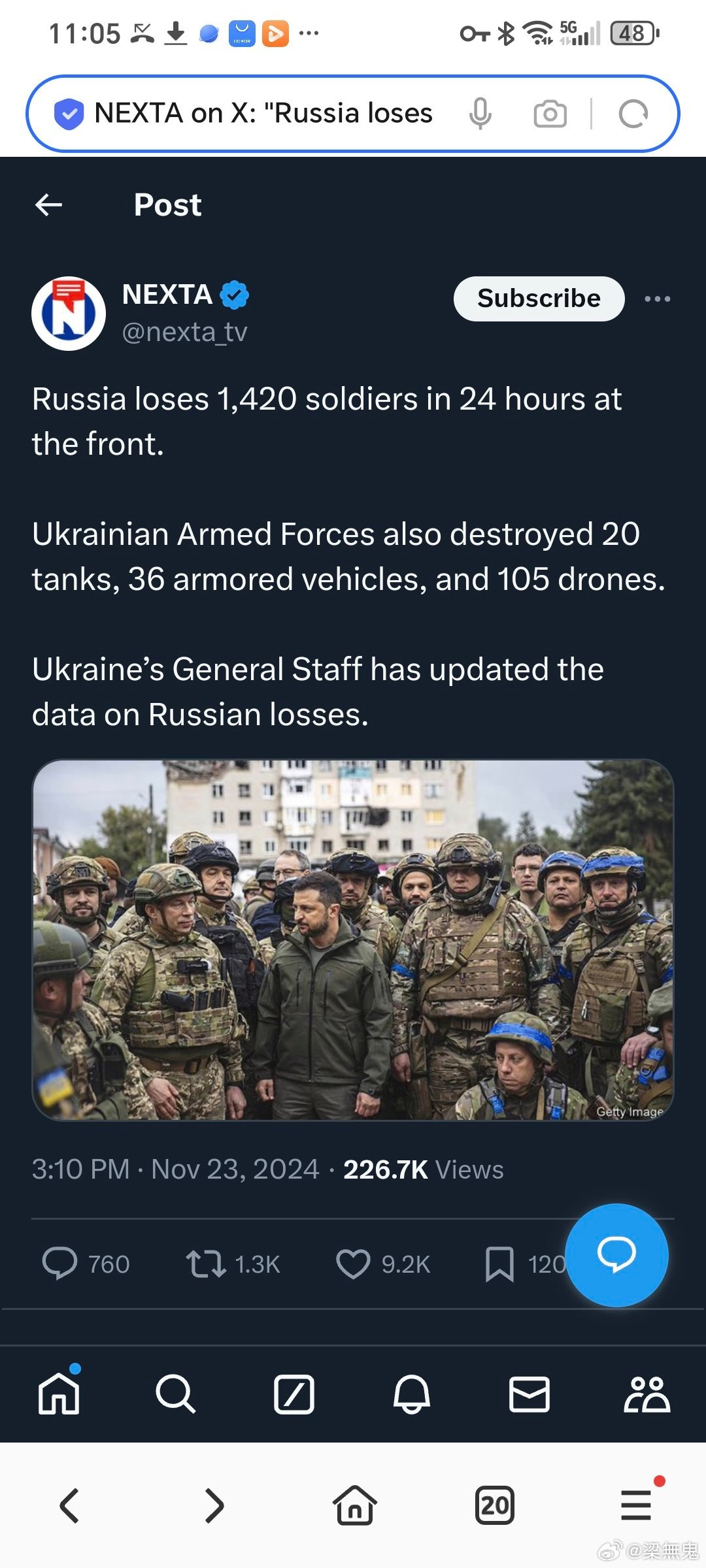706x1568 pixels.
Task: Reload the page using refresh icon
Action: point(633,114)
